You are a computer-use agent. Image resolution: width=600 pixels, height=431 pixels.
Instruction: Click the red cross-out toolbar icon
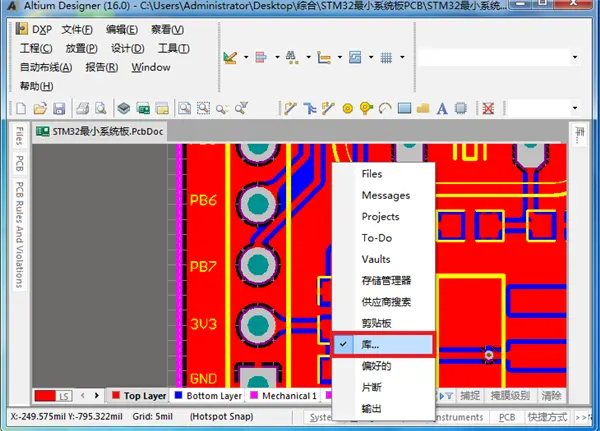[x=488, y=109]
